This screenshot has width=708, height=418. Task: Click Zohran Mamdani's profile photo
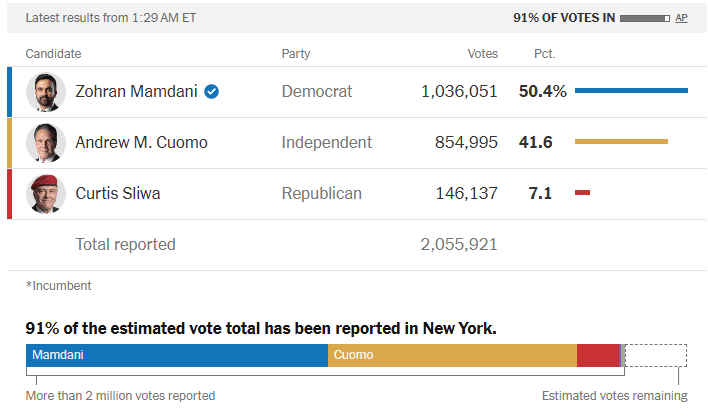click(x=46, y=92)
